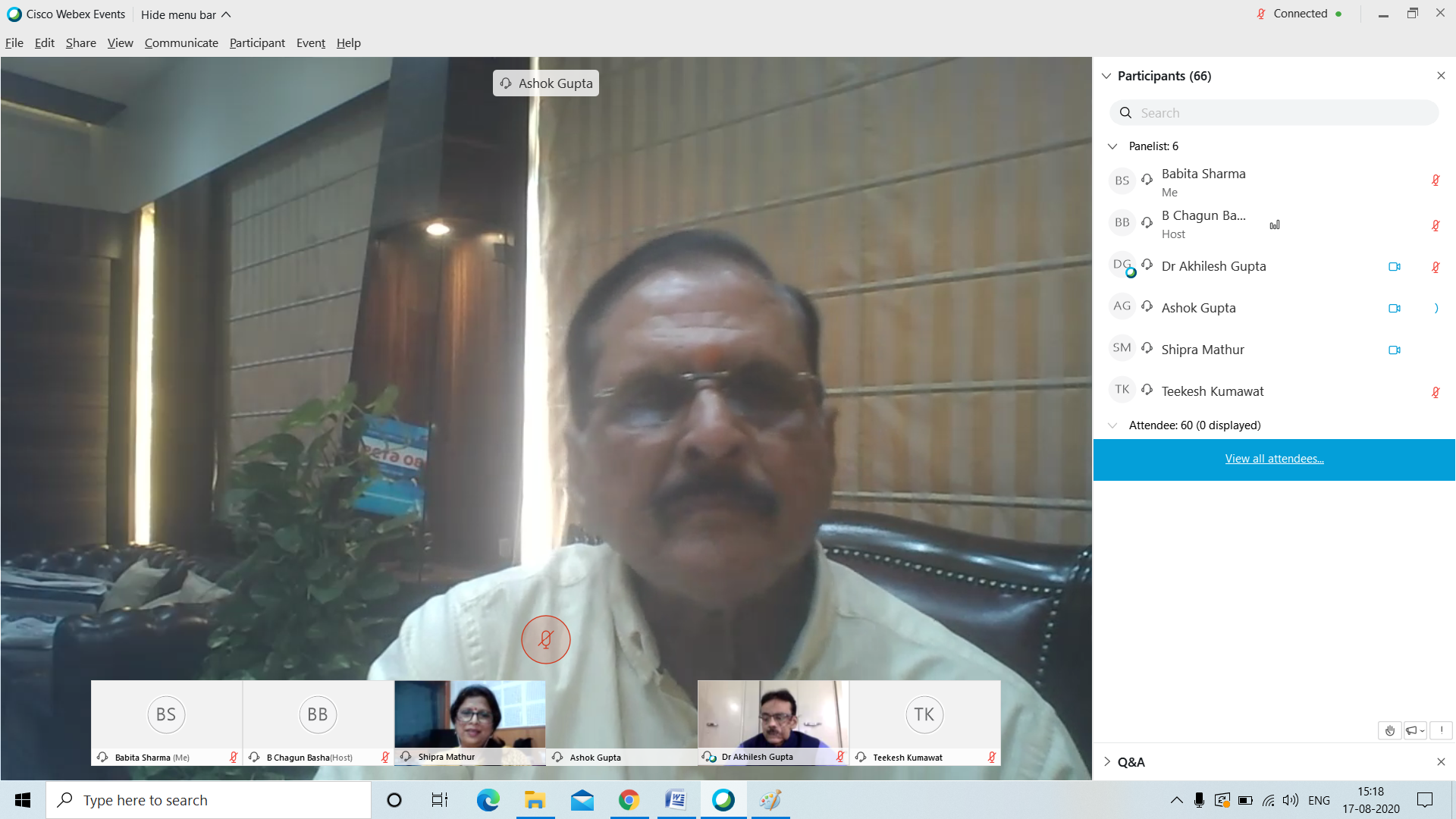Click the raise hand icon button

1389,730
